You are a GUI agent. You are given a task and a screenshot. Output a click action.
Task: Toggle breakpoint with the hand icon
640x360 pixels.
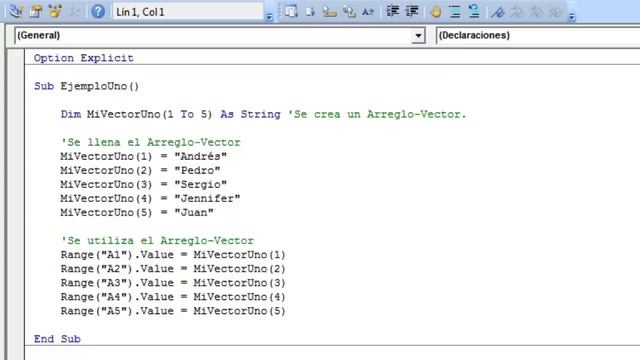[436, 12]
